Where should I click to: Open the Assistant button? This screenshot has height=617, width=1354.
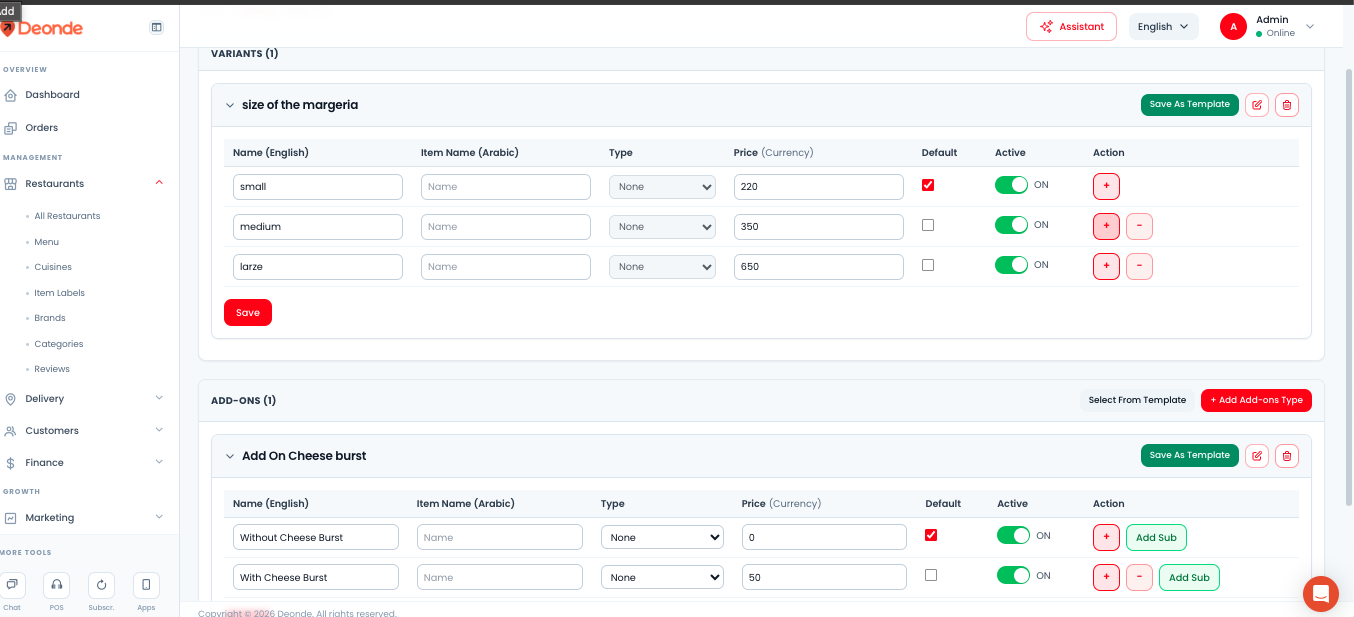point(1071,27)
